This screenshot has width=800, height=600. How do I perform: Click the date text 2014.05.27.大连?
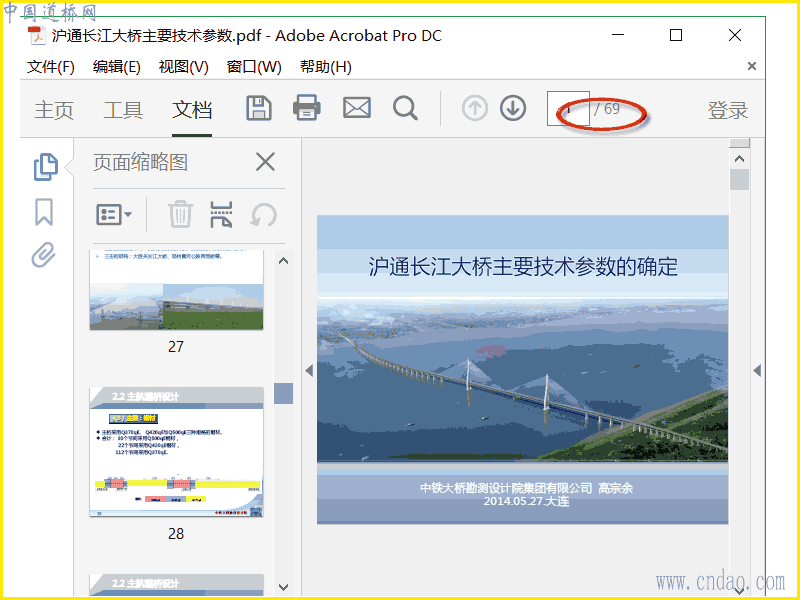527,501
